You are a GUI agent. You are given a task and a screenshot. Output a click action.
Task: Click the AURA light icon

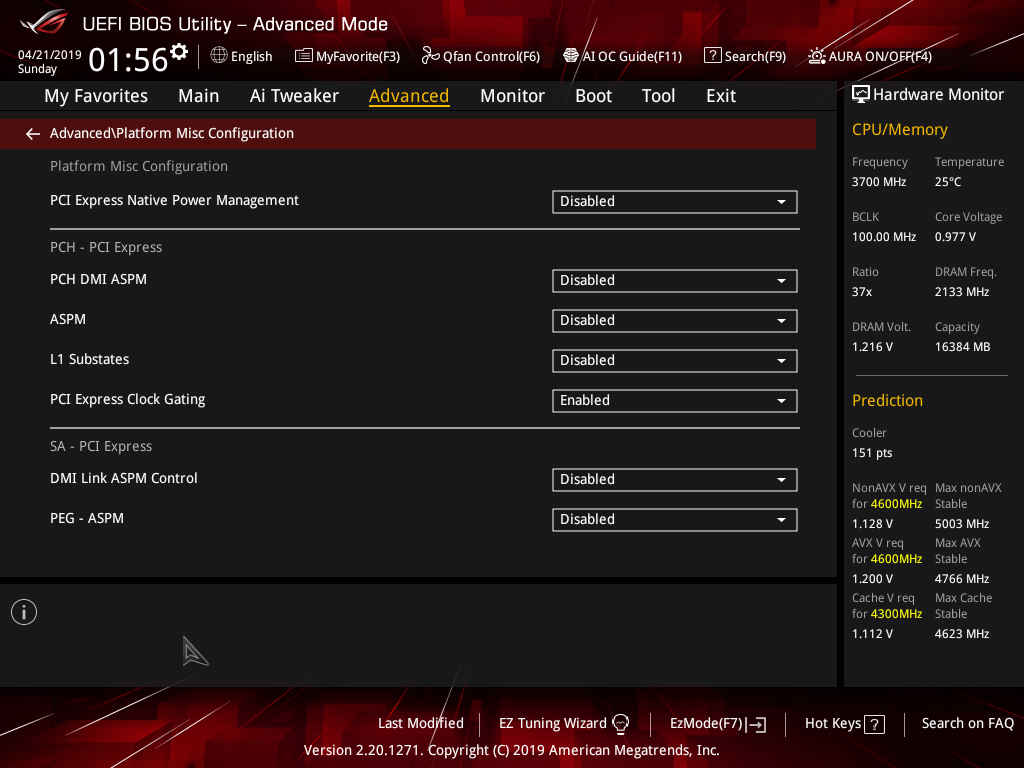pos(816,56)
